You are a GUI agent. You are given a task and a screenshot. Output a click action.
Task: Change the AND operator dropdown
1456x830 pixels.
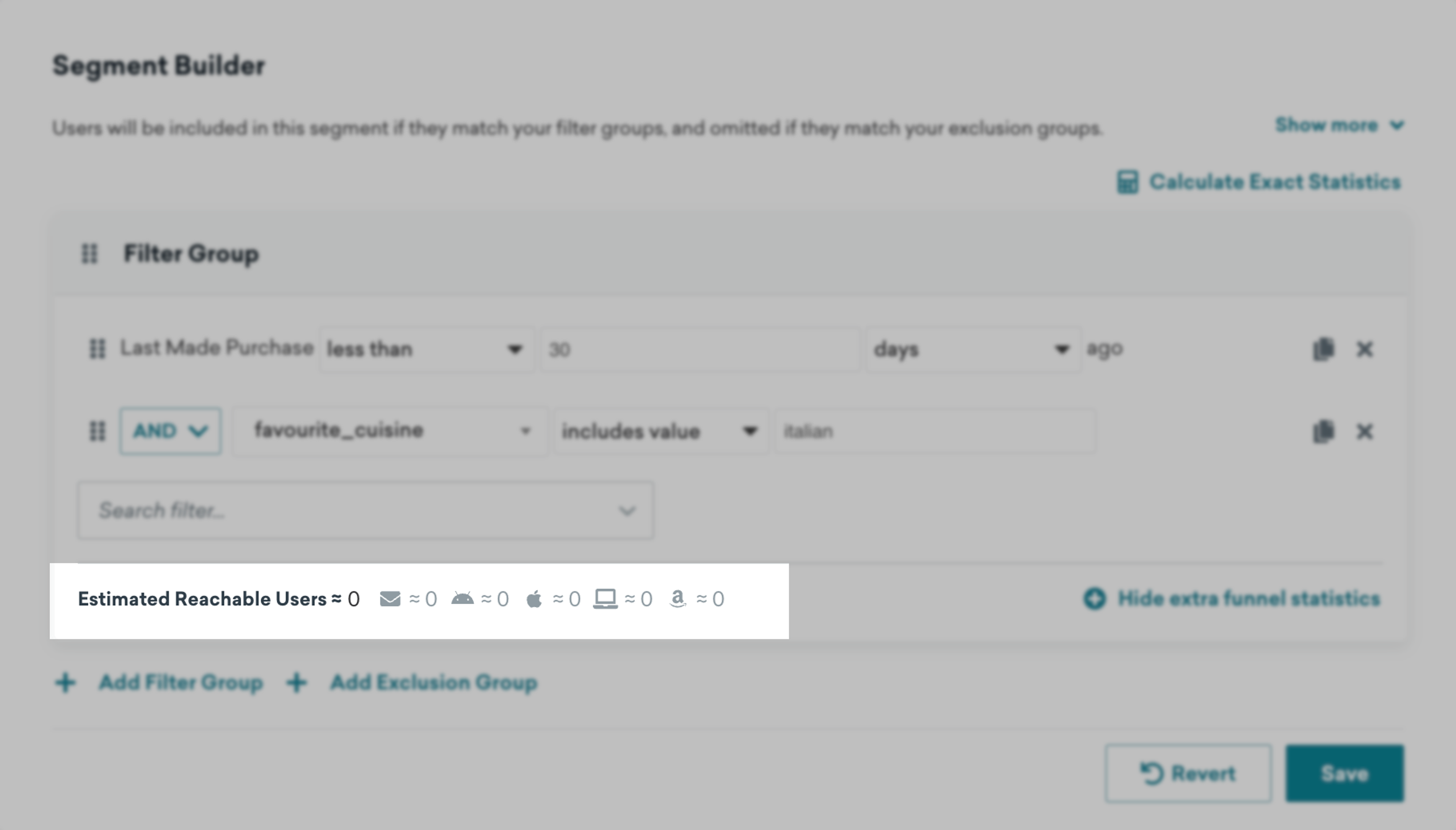tap(170, 431)
